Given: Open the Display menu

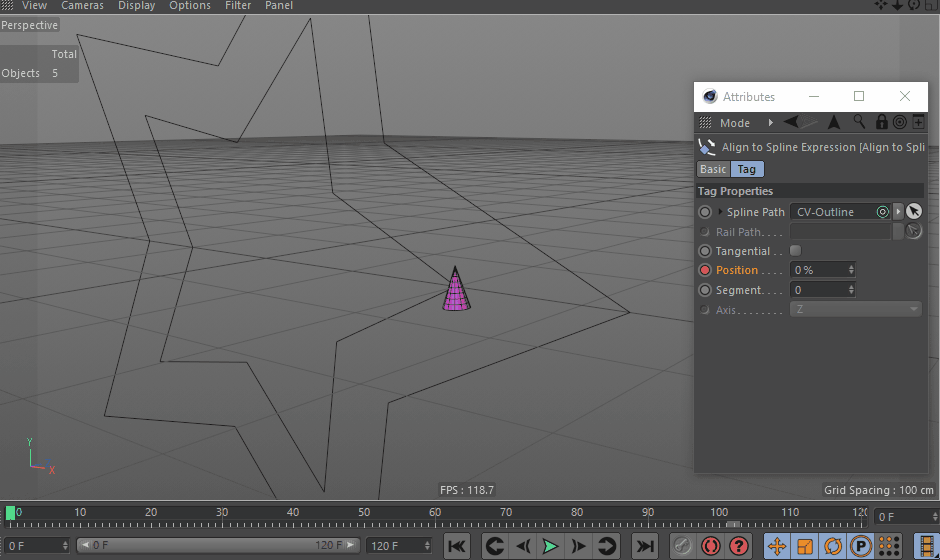Looking at the screenshot, I should [x=136, y=5].
